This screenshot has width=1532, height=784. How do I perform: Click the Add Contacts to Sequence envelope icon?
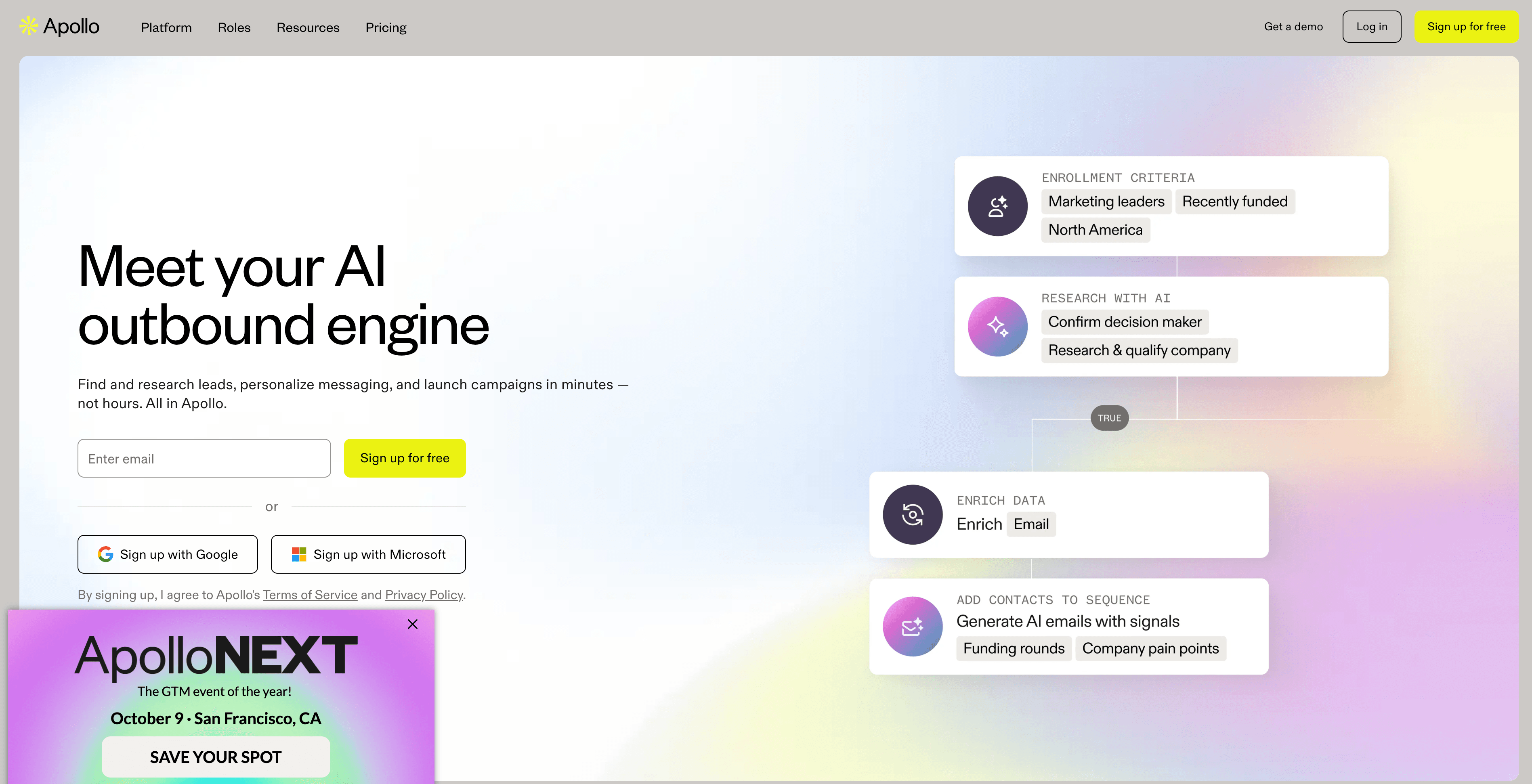(x=912, y=627)
